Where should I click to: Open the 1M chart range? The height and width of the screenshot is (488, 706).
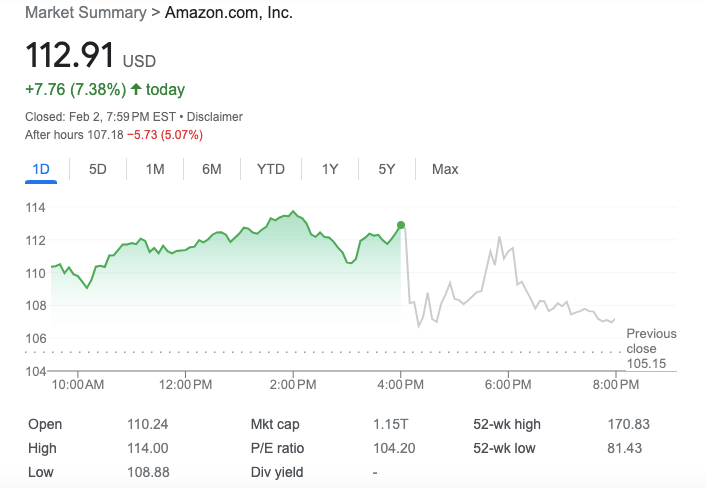click(x=155, y=169)
